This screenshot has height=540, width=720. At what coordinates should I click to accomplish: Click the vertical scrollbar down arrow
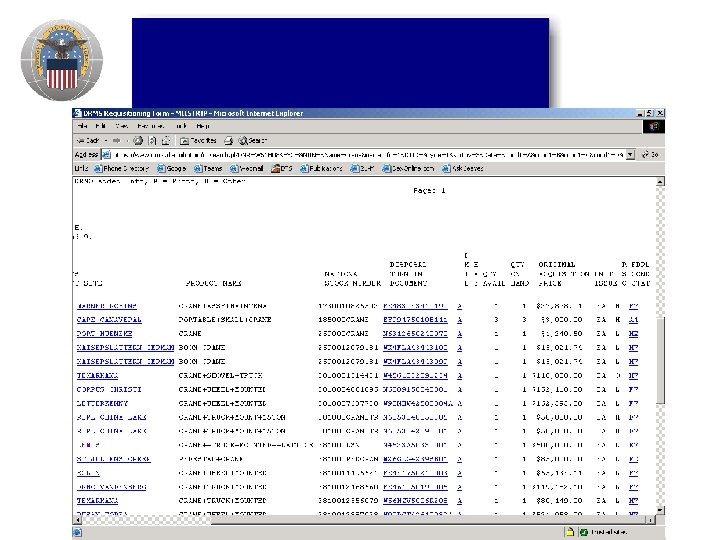click(660, 510)
